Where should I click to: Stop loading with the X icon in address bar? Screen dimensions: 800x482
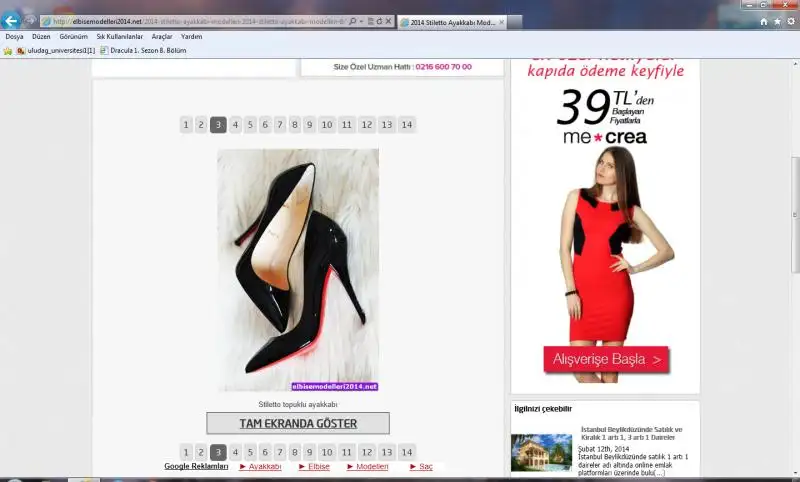[388, 21]
